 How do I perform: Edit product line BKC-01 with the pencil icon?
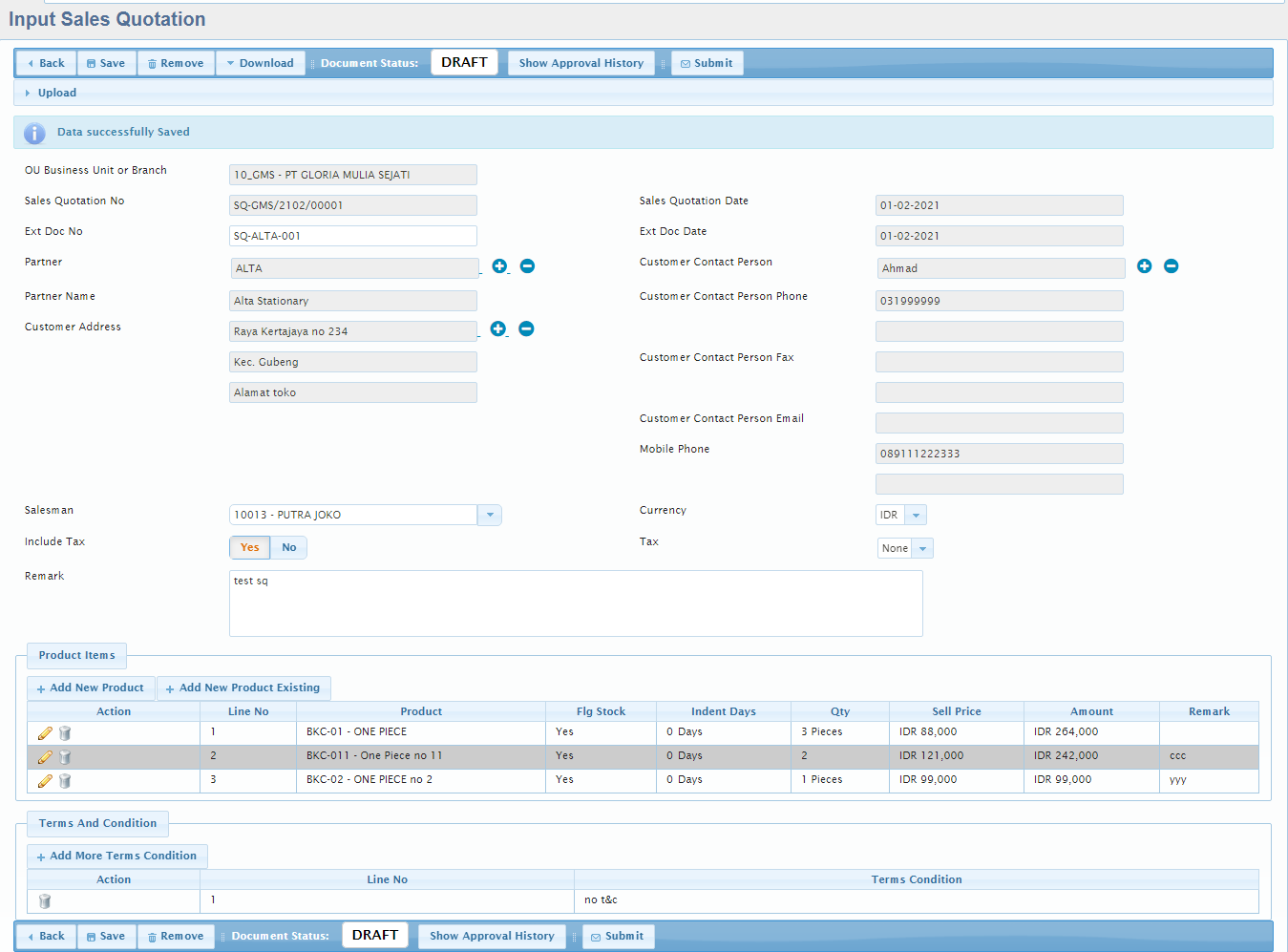coord(45,733)
